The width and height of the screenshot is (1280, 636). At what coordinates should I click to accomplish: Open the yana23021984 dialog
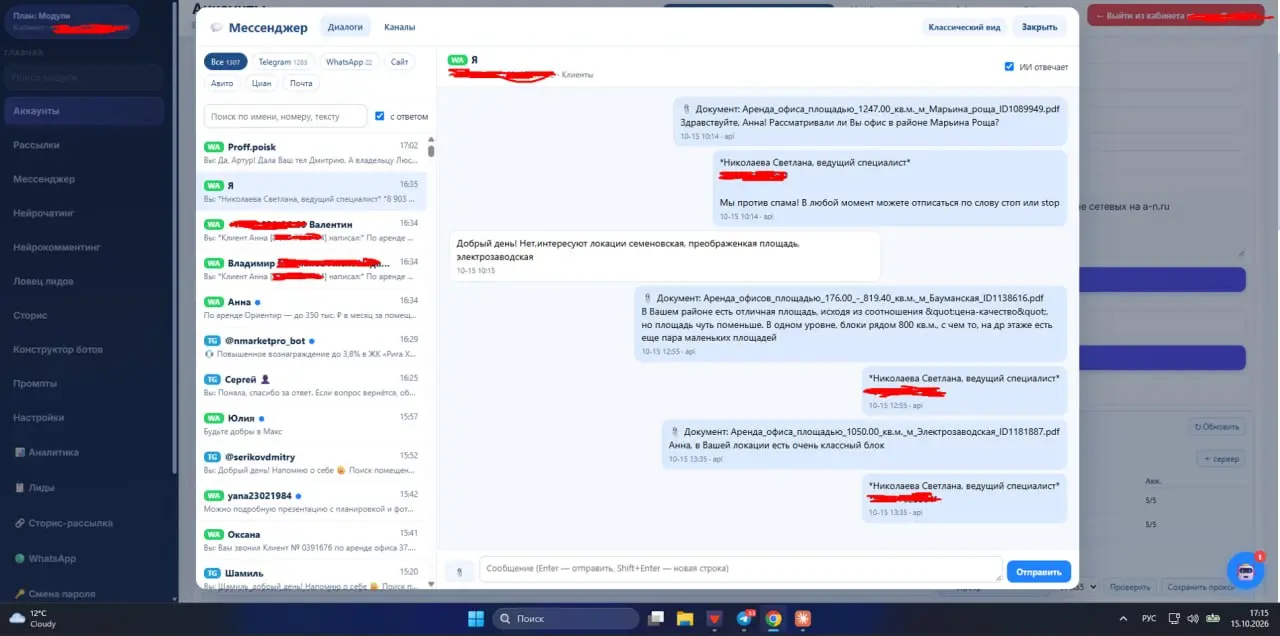tap(311, 501)
